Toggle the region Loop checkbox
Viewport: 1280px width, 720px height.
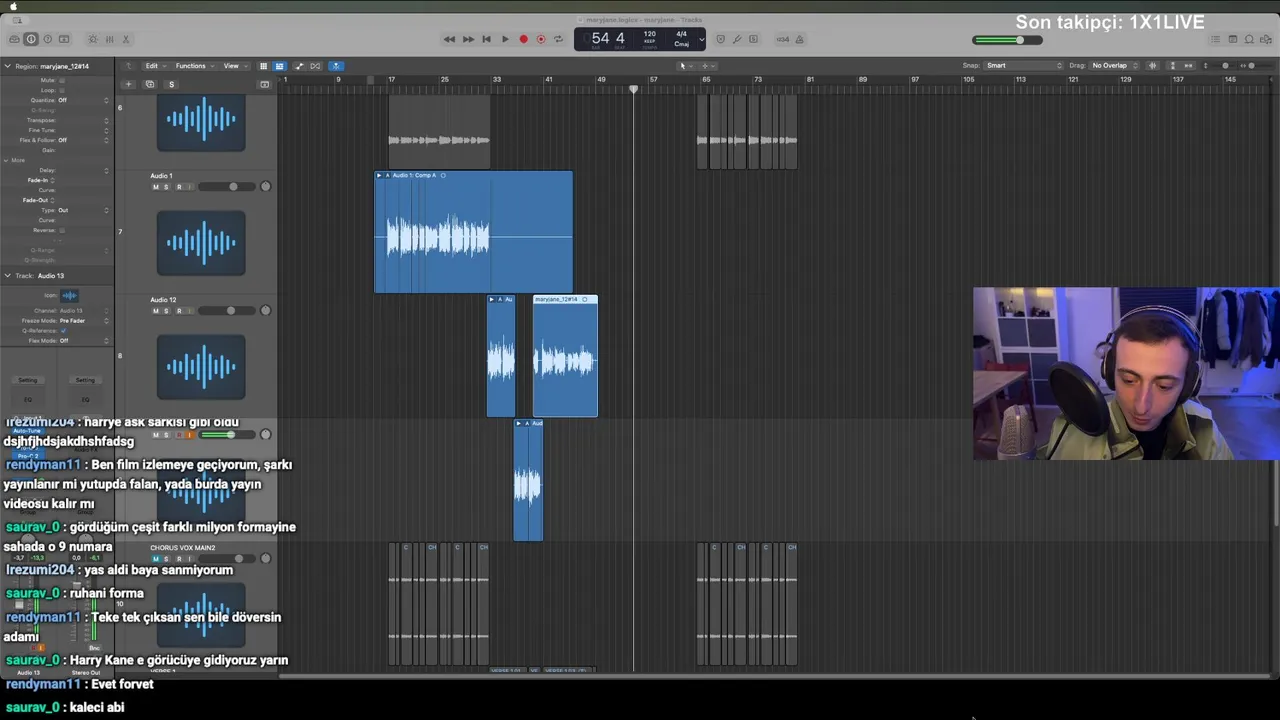[62, 90]
